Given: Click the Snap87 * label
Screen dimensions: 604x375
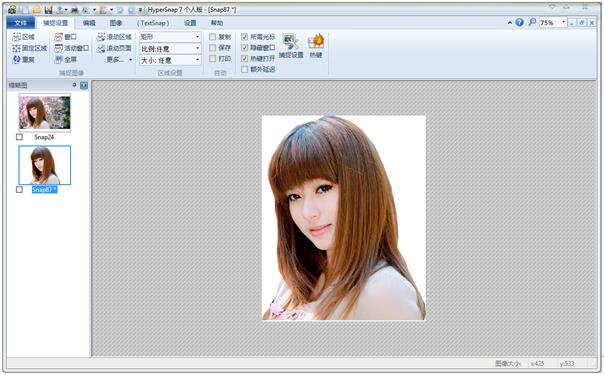Looking at the screenshot, I should tap(44, 189).
